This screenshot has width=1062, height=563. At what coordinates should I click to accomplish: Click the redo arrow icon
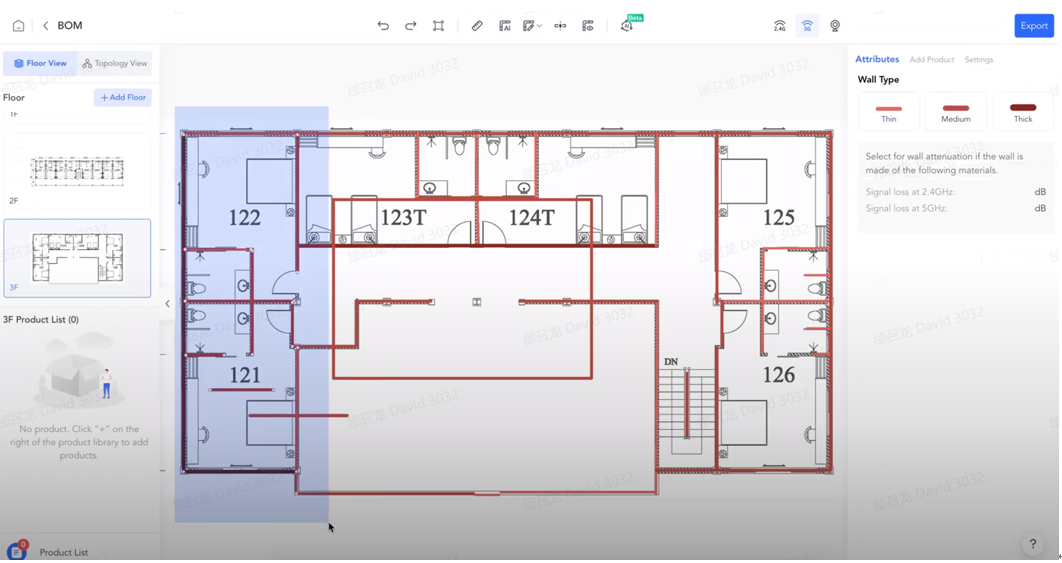410,26
